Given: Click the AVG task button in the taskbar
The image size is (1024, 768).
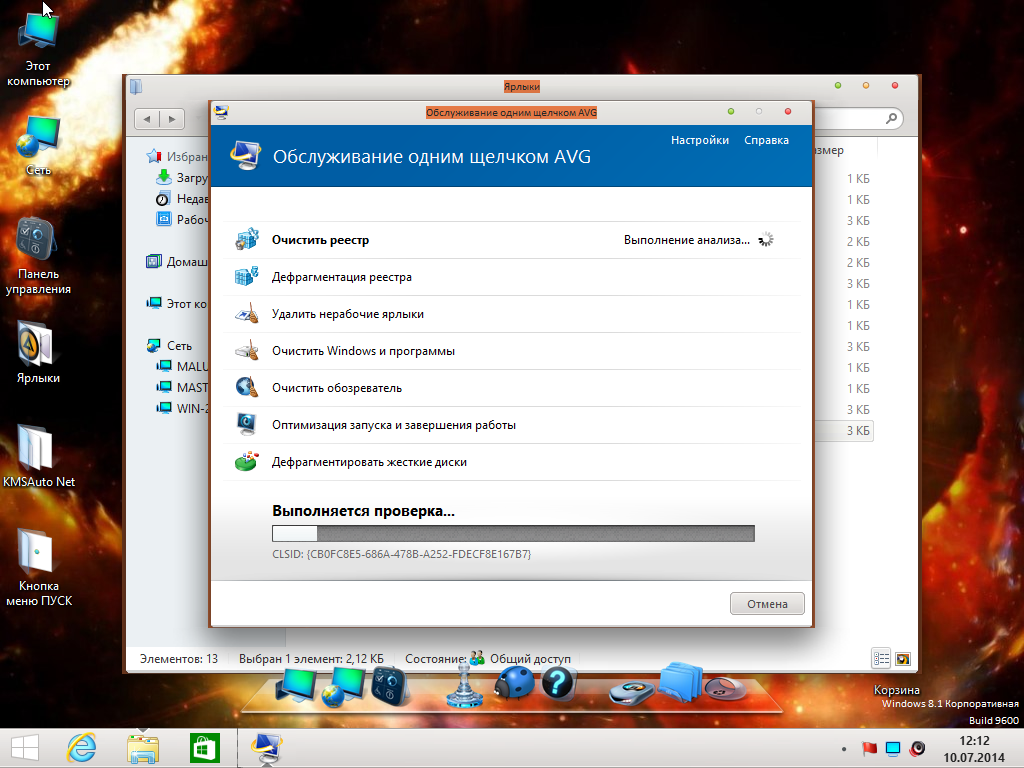Looking at the screenshot, I should [x=267, y=748].
